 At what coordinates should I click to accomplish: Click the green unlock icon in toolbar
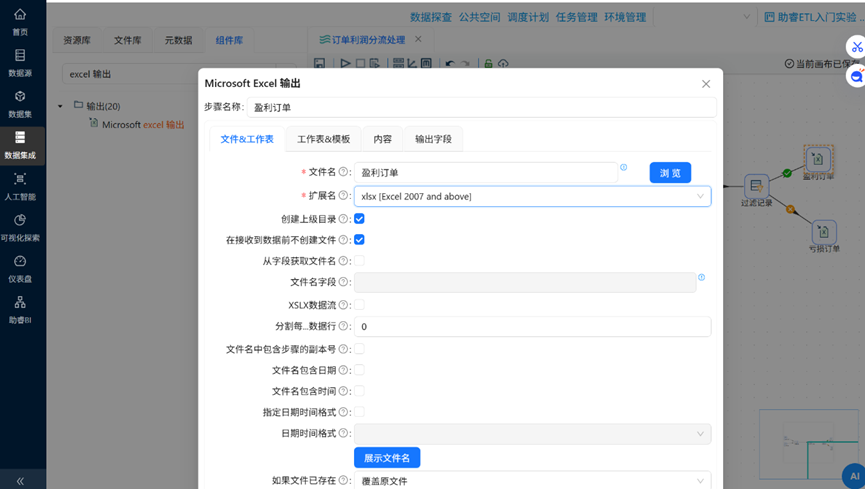coord(488,63)
